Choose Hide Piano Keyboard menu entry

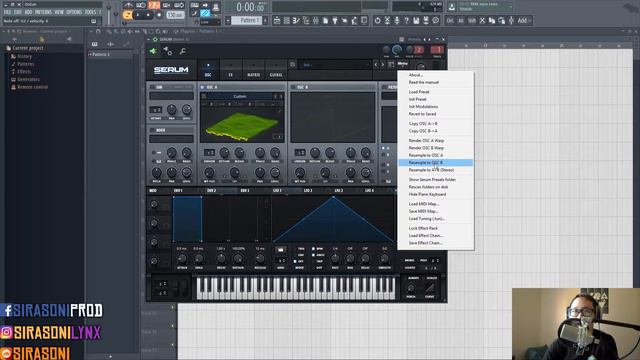[436, 194]
